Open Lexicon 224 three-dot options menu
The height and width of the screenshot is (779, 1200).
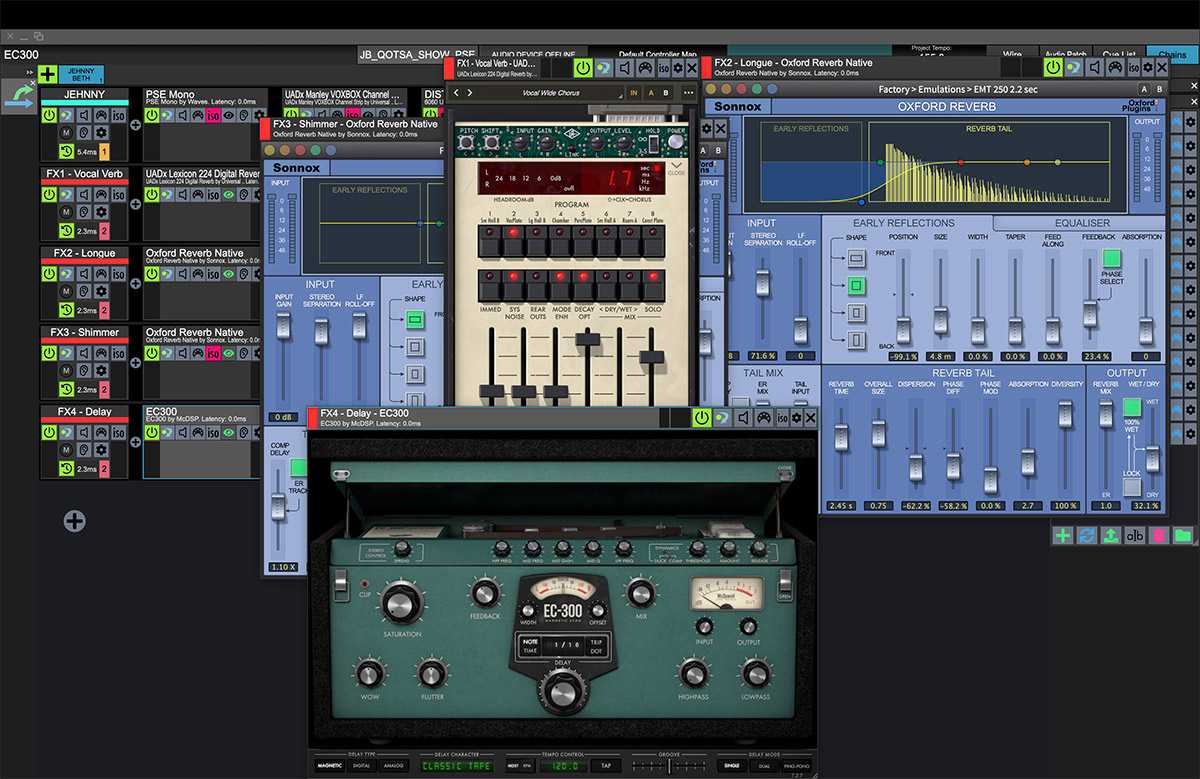688,93
